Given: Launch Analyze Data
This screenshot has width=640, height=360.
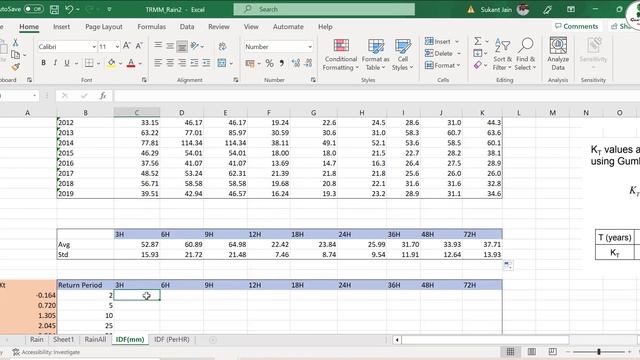Looking at the screenshot, I should click(x=558, y=54).
